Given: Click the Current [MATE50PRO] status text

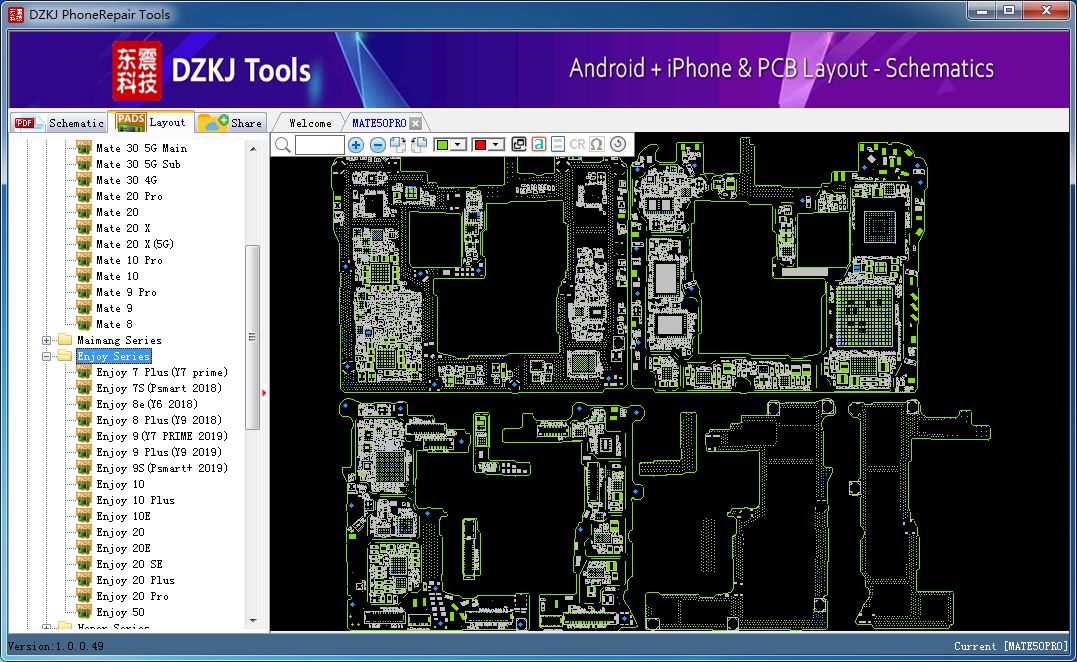Looking at the screenshot, I should (x=1011, y=646).
